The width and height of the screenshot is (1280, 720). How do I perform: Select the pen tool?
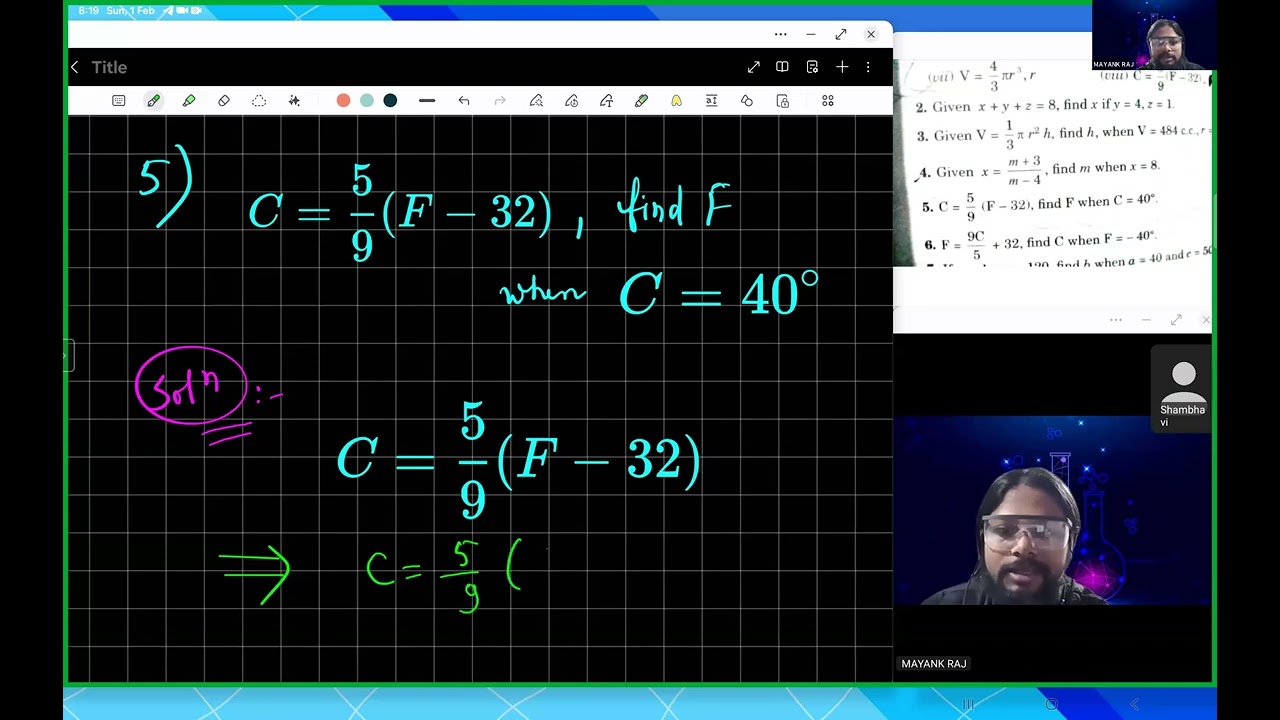[x=153, y=101]
